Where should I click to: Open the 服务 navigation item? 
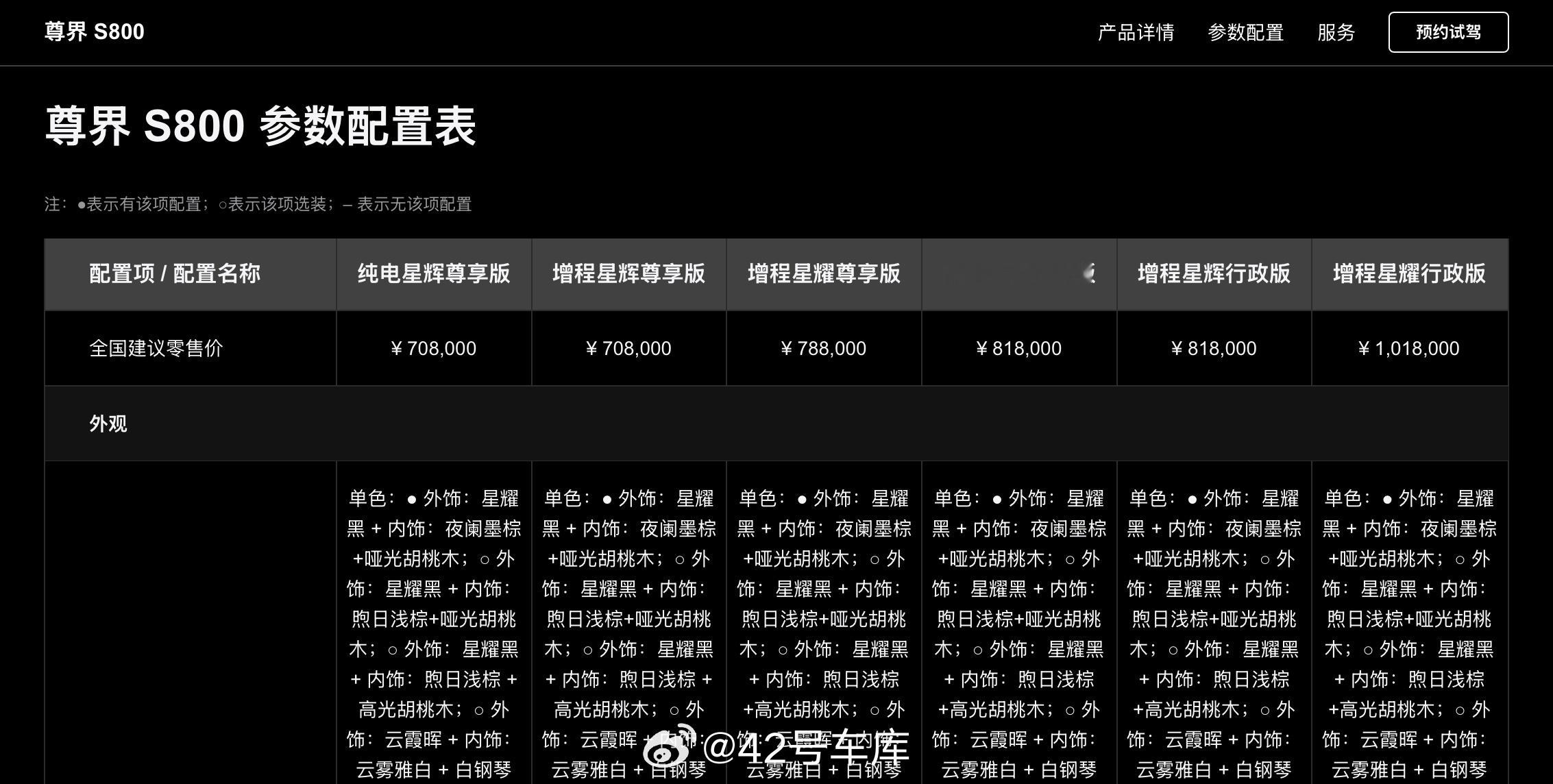click(x=1336, y=32)
